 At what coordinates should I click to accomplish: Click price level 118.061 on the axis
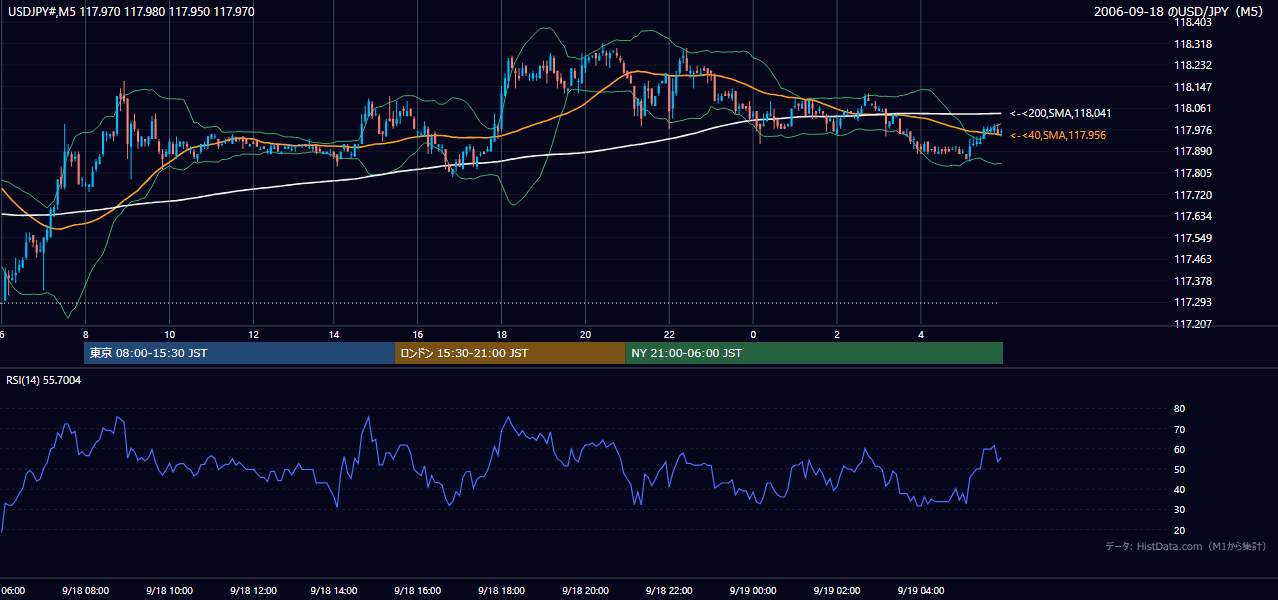pyautogui.click(x=1192, y=108)
